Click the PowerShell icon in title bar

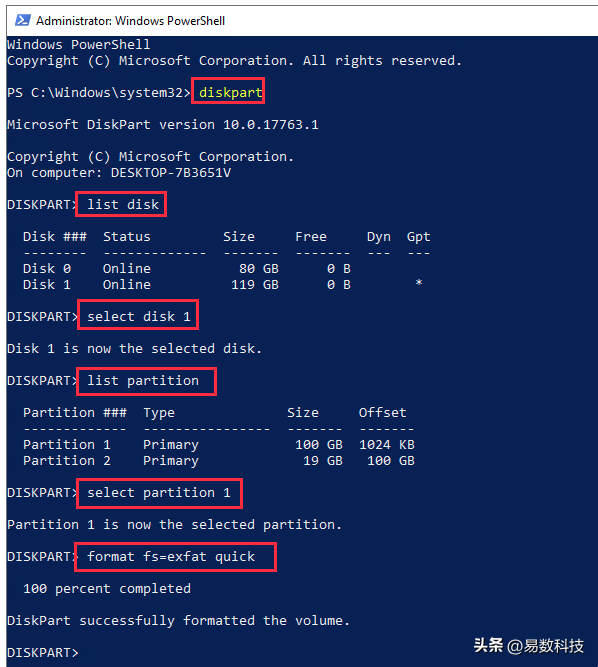(x=23, y=20)
